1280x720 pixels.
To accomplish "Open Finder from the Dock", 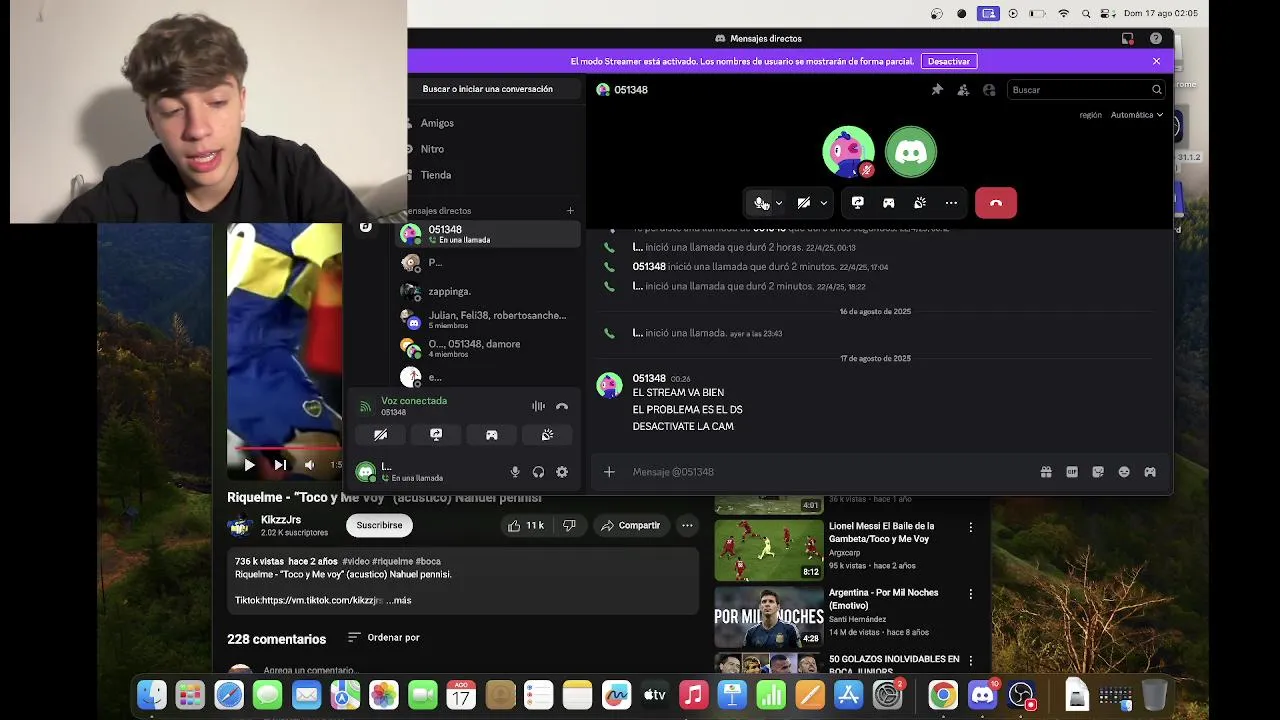I will (152, 695).
